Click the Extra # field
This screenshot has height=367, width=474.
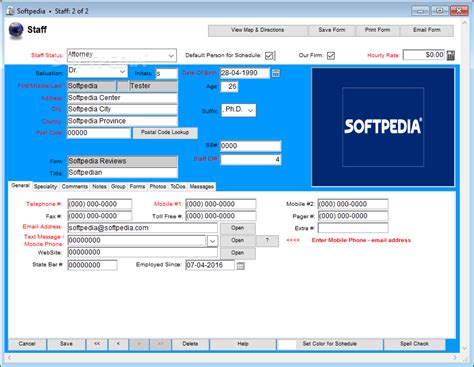click(x=353, y=228)
